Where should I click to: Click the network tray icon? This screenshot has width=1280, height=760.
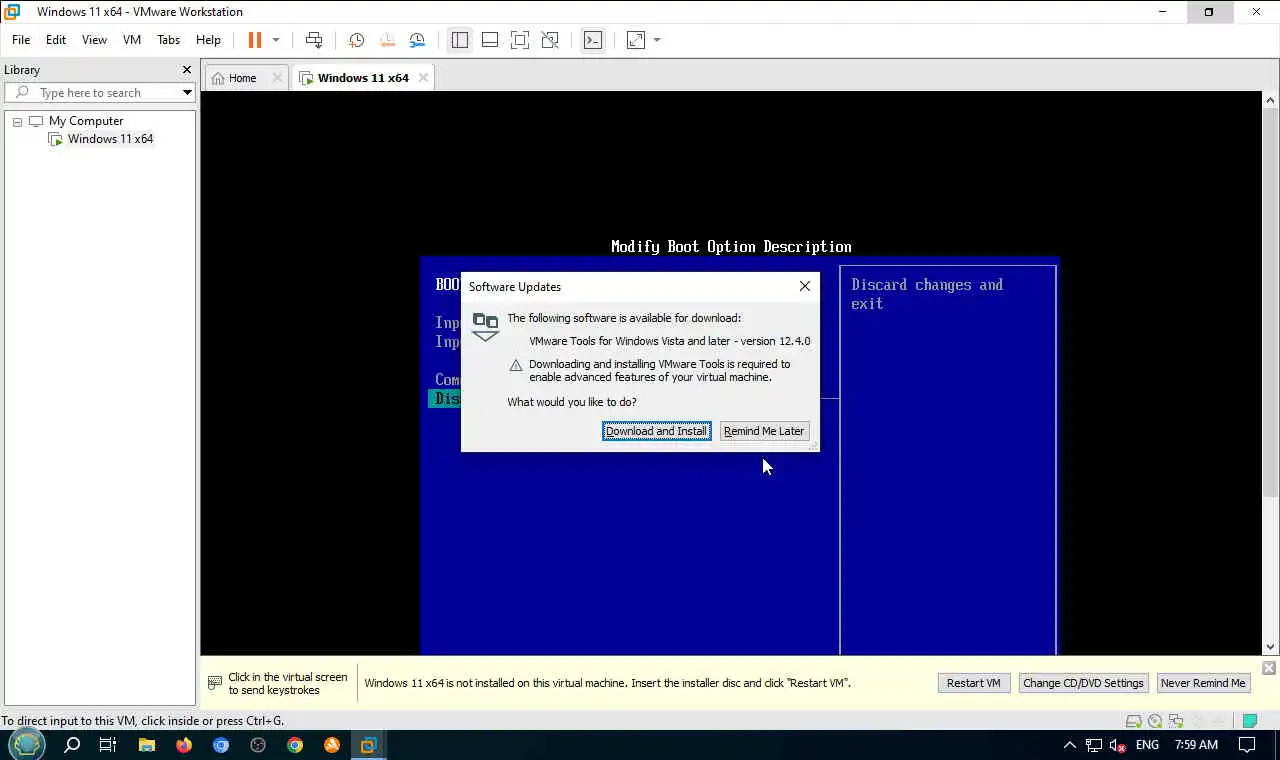(x=1094, y=745)
